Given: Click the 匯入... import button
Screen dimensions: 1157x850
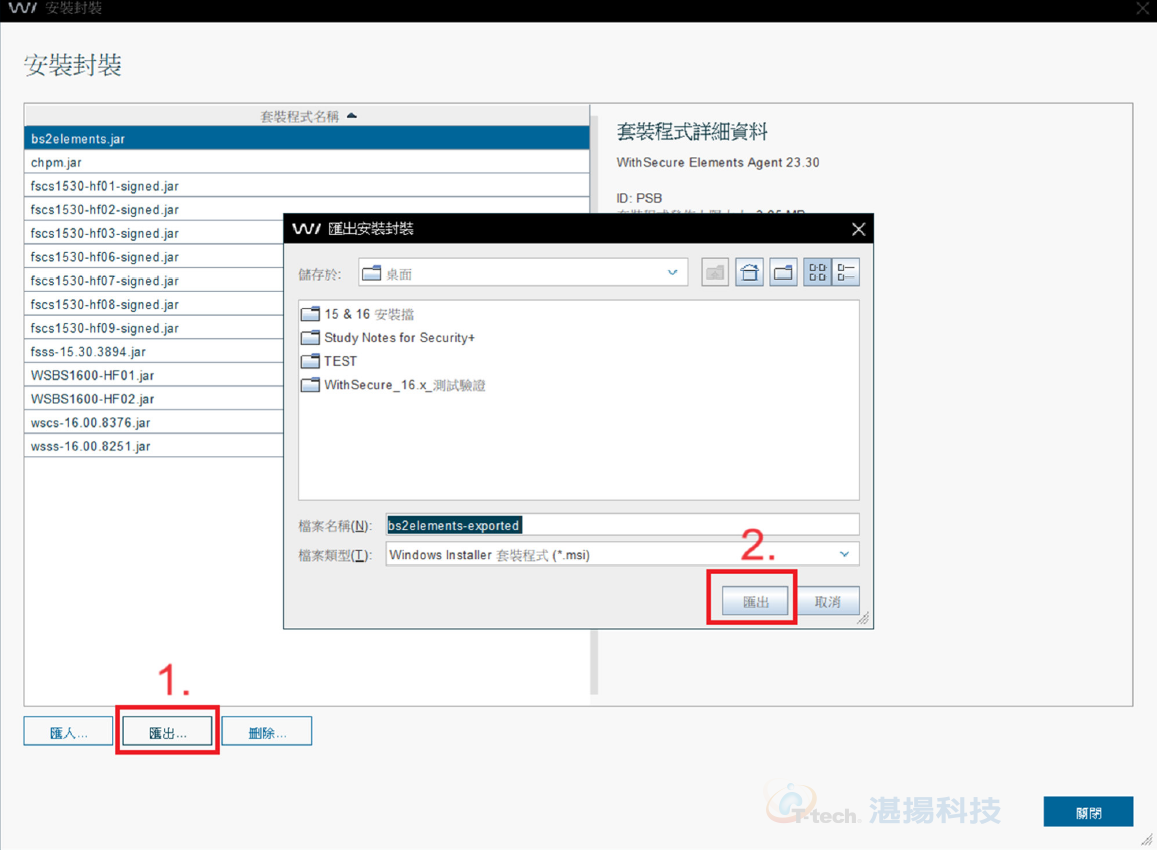Looking at the screenshot, I should pyautogui.click(x=68, y=732).
